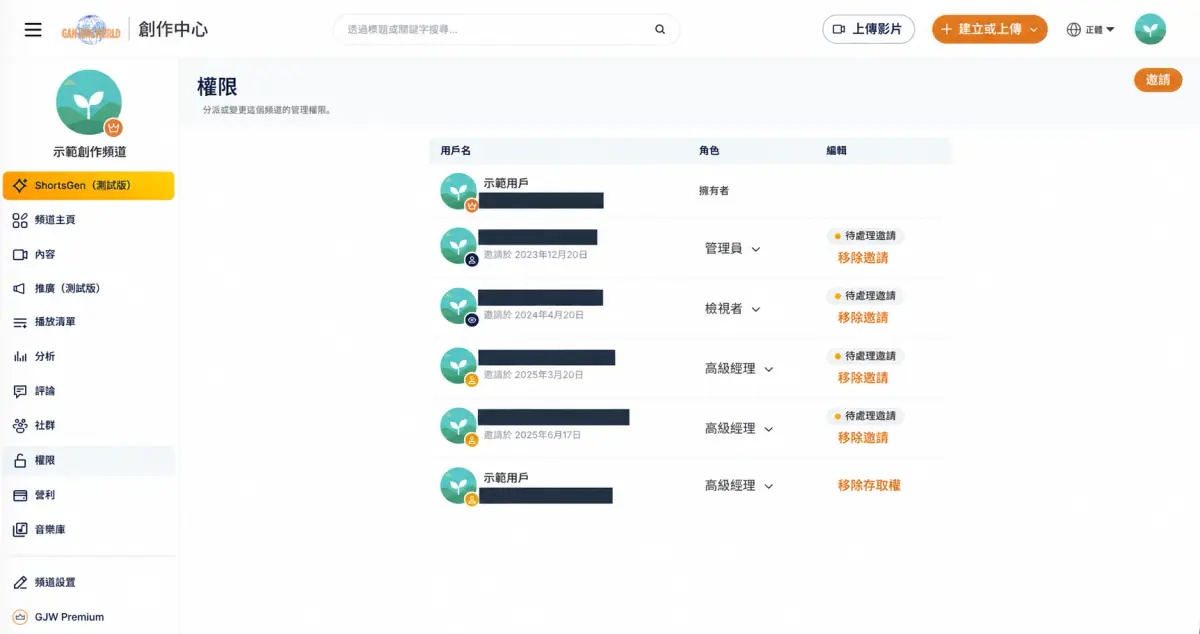Click avatar of user invited 2024年4月20日
1200x634 pixels.
coord(459,306)
